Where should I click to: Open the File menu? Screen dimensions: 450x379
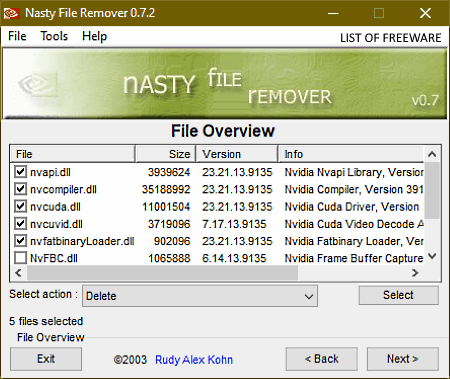pos(17,36)
